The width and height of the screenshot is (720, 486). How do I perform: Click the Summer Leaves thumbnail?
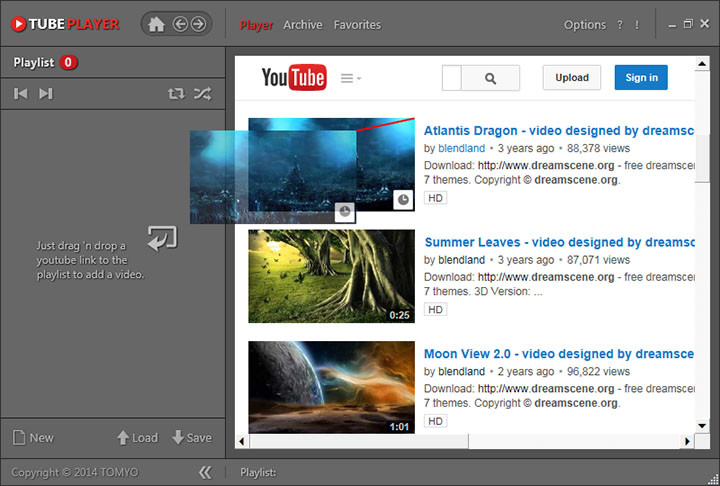pos(332,276)
